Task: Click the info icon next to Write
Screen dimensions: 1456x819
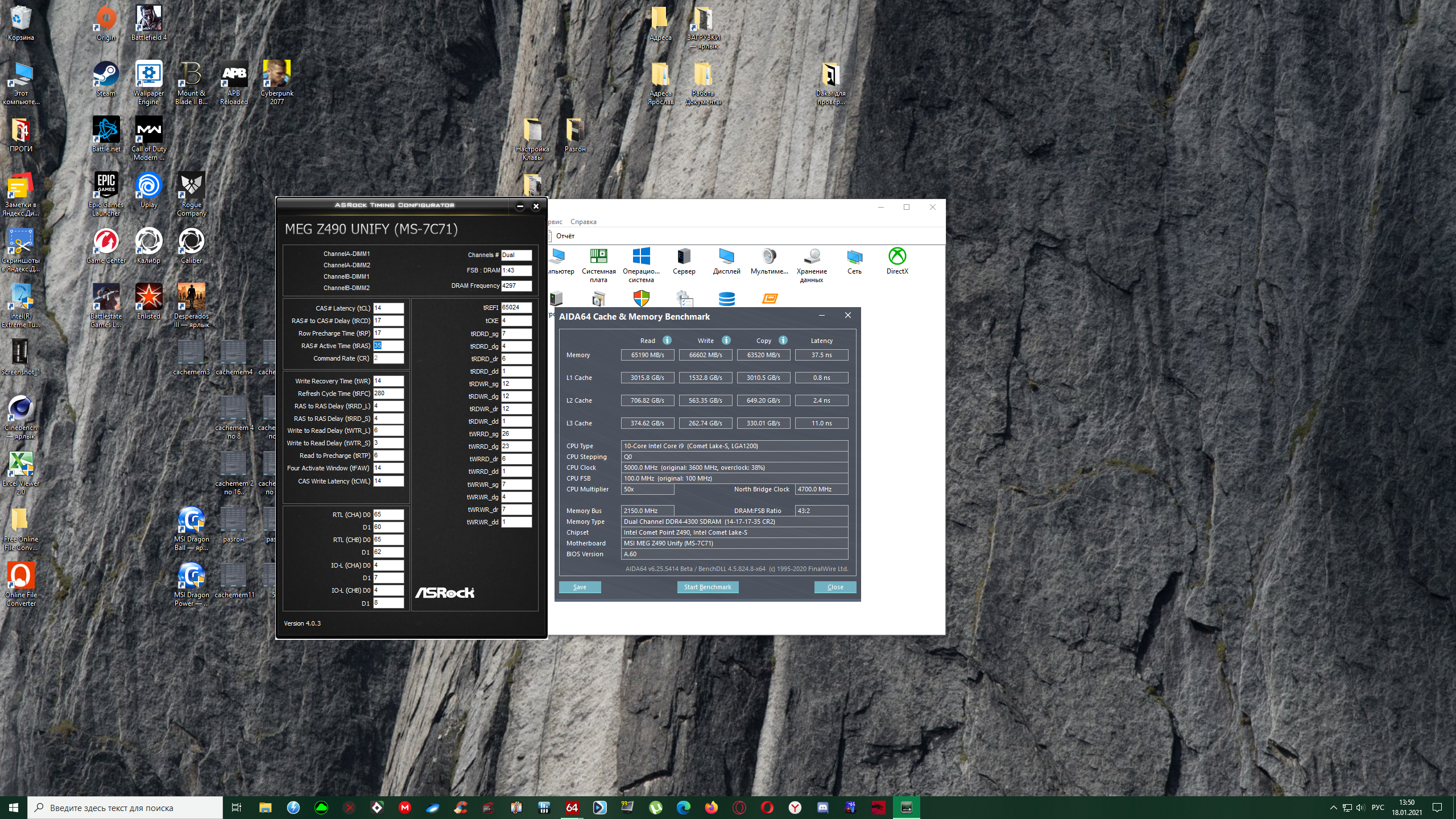Action: pyautogui.click(x=726, y=340)
